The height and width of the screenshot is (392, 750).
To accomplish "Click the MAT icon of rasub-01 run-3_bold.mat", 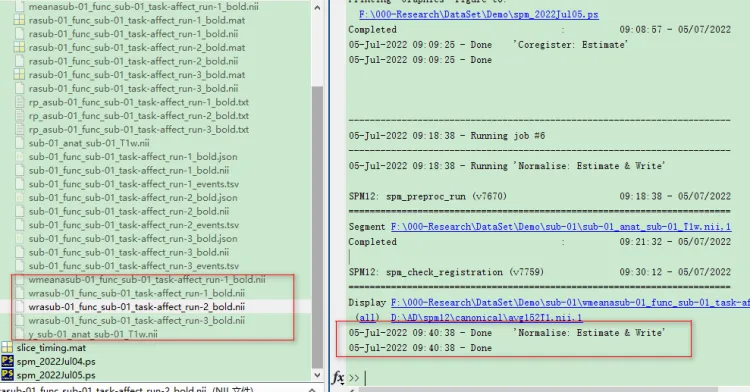I will [19, 75].
